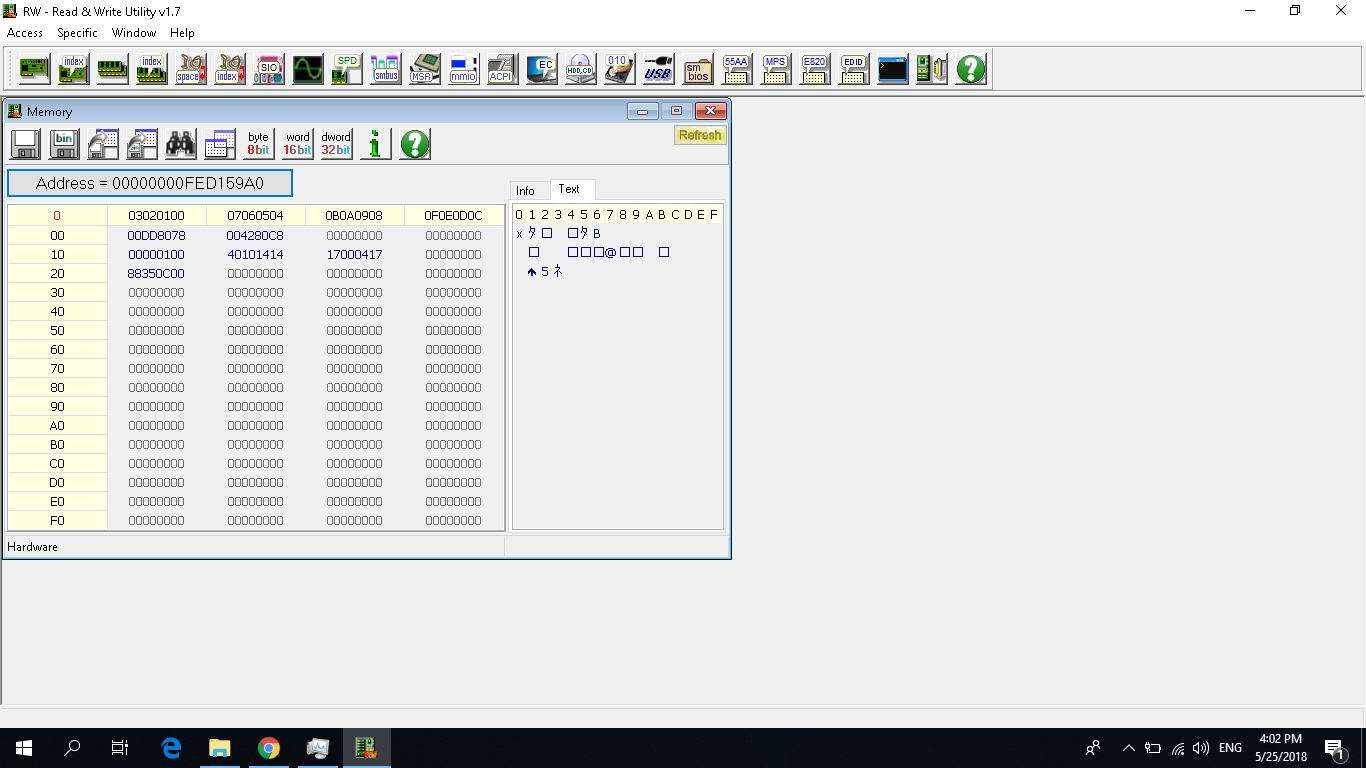Save memory dump with floppy icon
The image size is (1366, 768).
tap(25, 144)
